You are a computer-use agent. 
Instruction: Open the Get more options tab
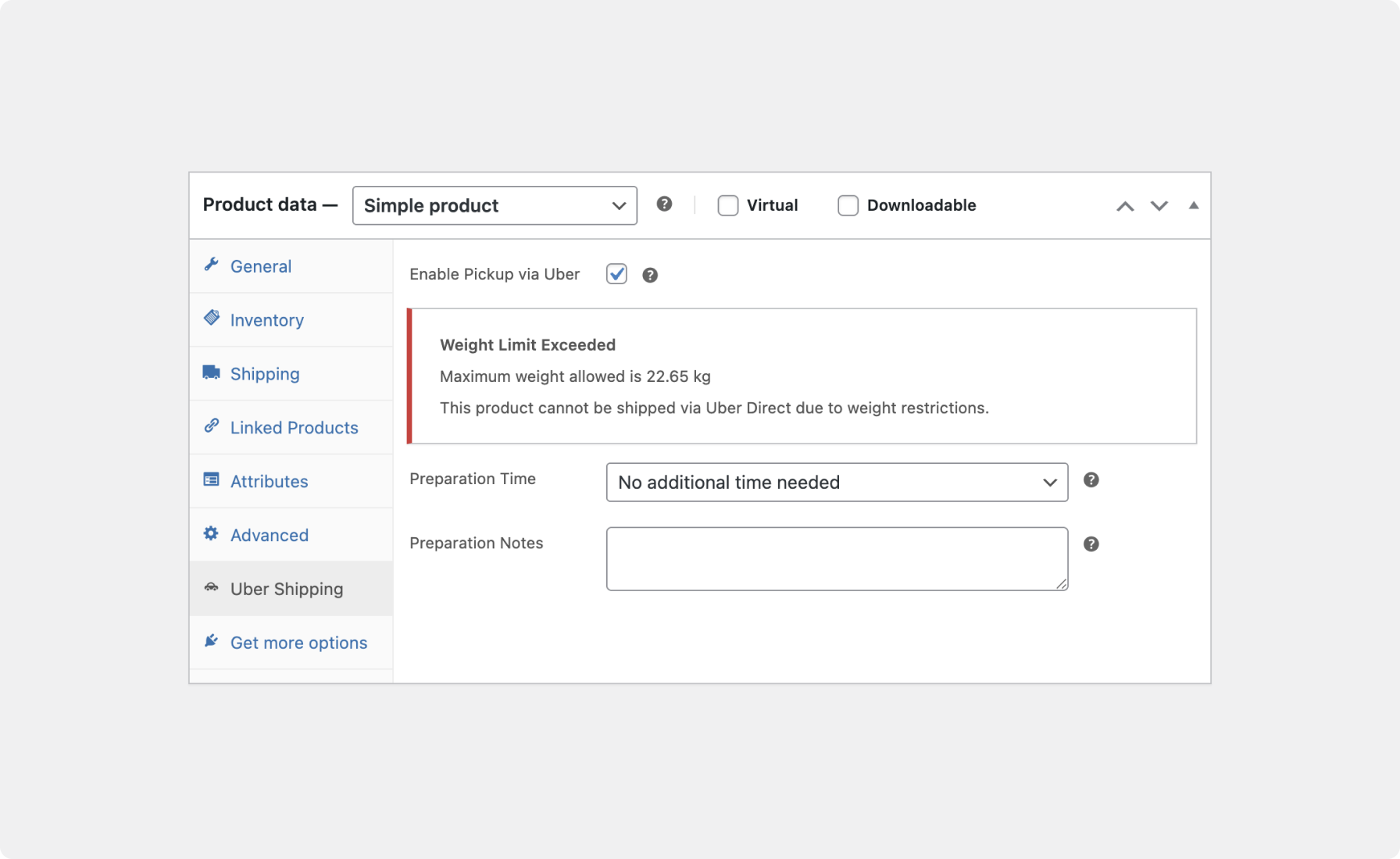tap(298, 642)
